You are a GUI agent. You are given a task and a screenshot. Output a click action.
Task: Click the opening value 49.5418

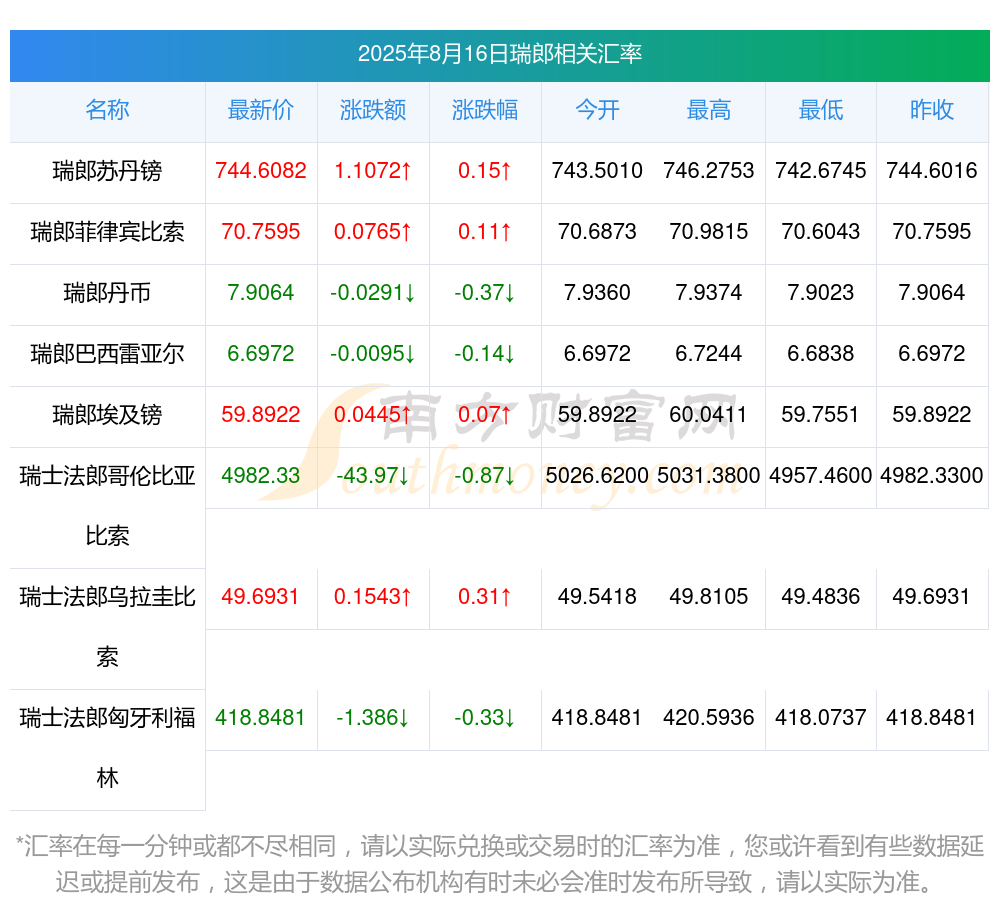(597, 597)
